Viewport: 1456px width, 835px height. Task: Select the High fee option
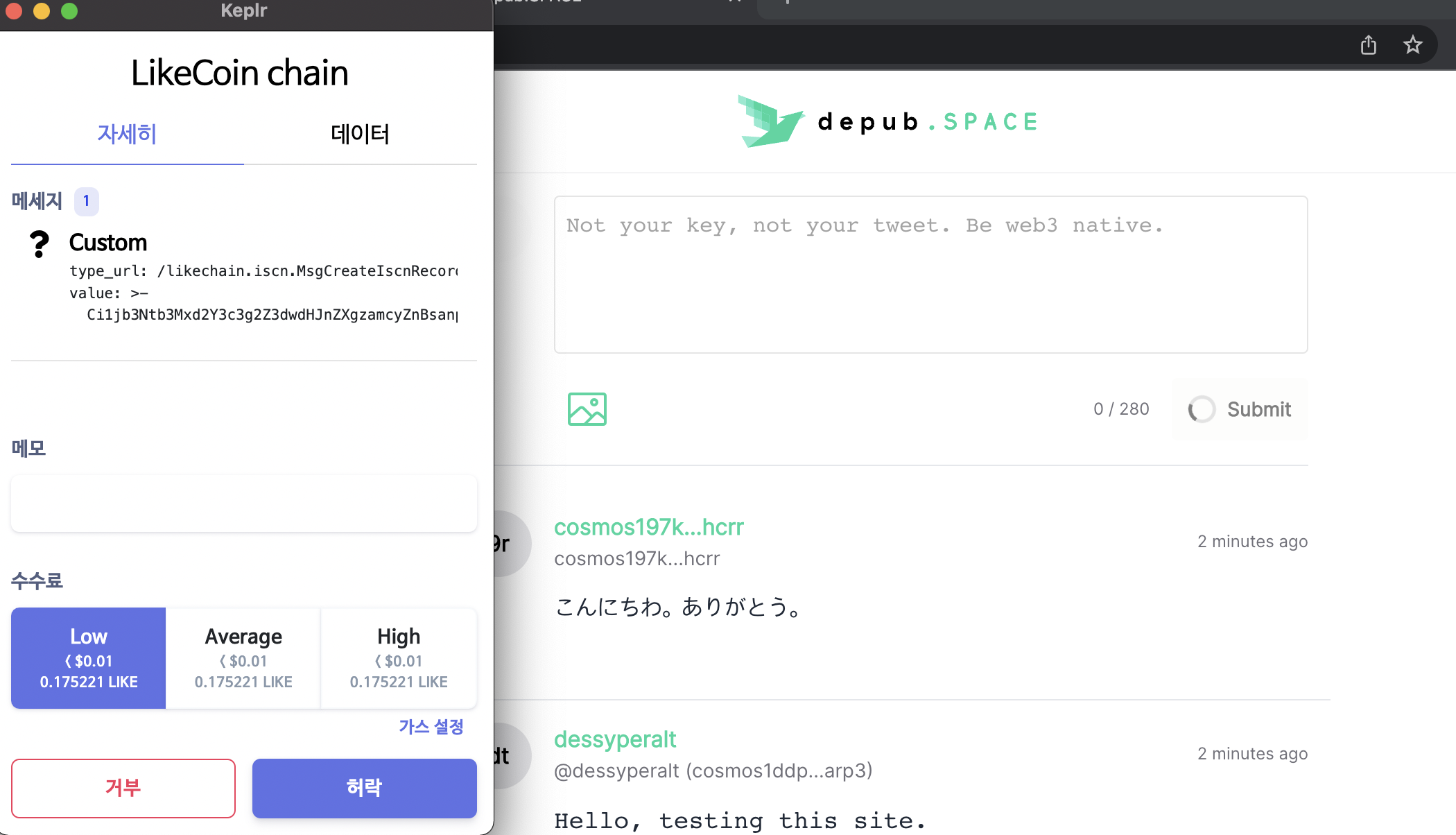(x=399, y=658)
